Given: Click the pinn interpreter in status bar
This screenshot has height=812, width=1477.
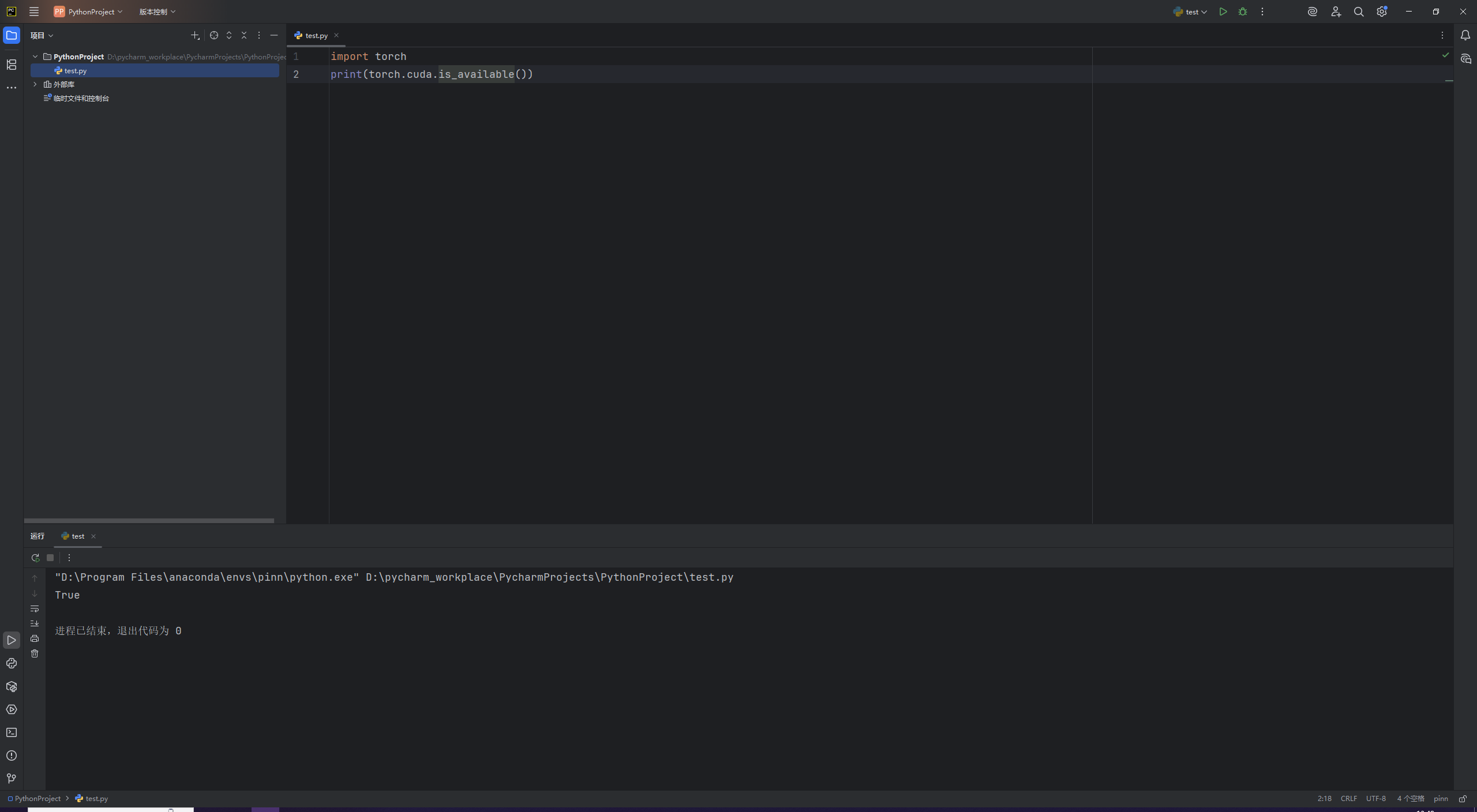Looking at the screenshot, I should click(x=1441, y=799).
